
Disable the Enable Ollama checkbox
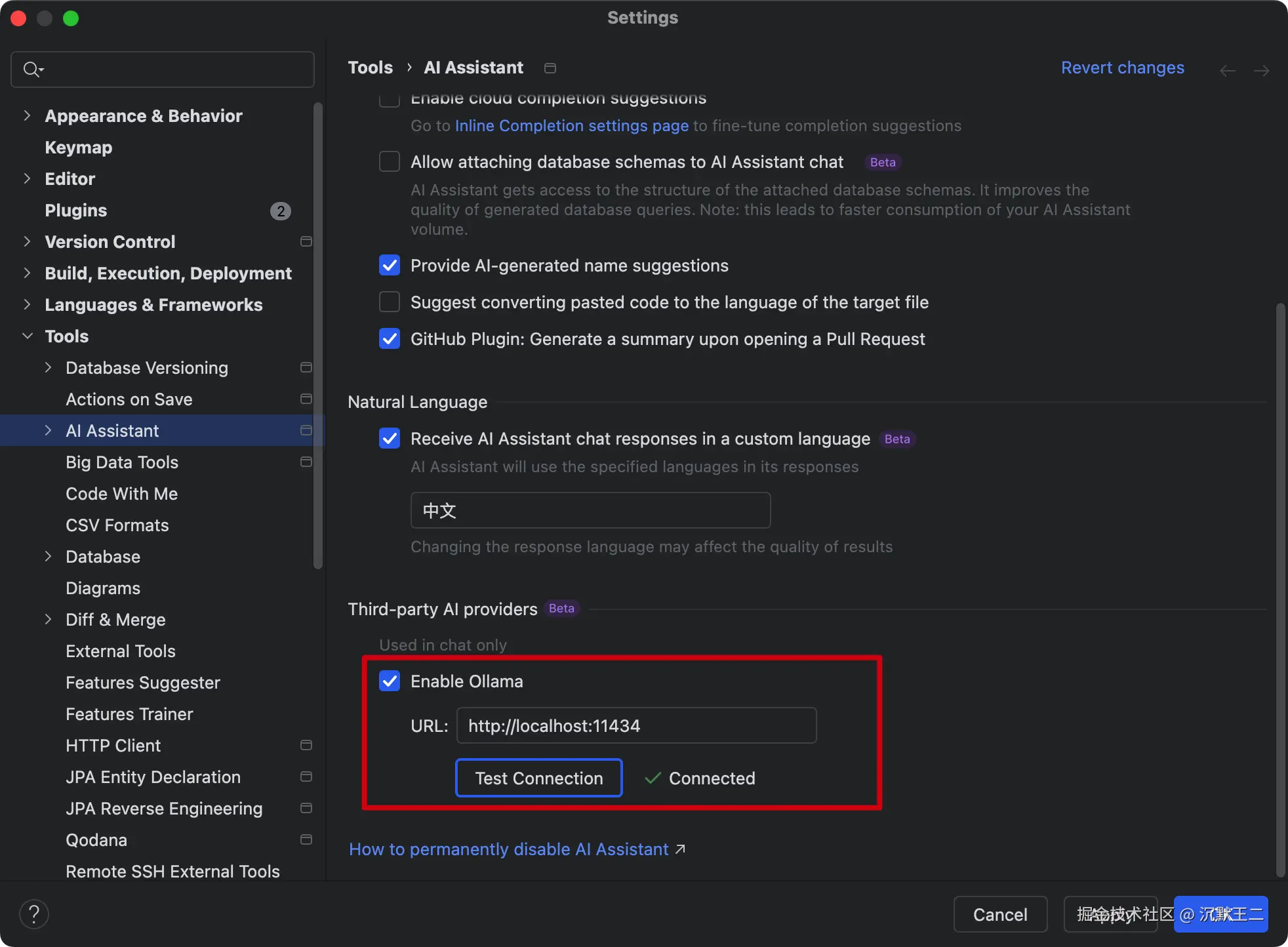pos(390,681)
